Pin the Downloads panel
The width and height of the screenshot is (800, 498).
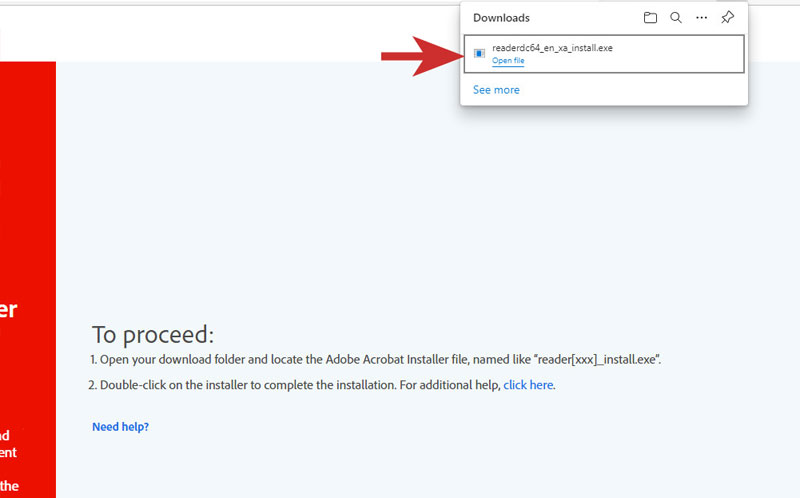(728, 18)
